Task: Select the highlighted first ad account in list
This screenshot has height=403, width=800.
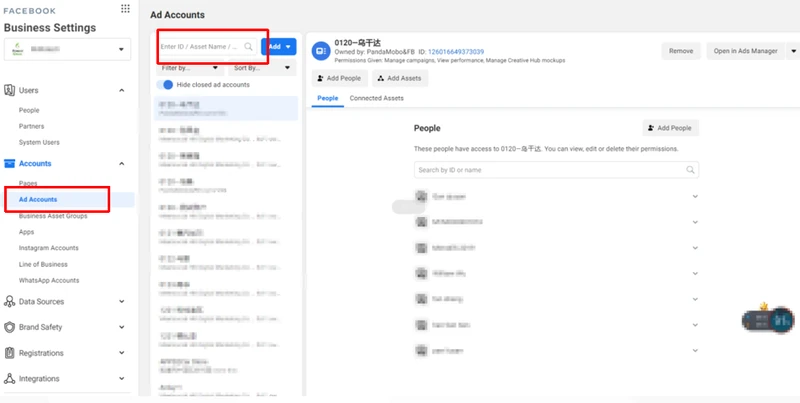Action: tap(226, 108)
